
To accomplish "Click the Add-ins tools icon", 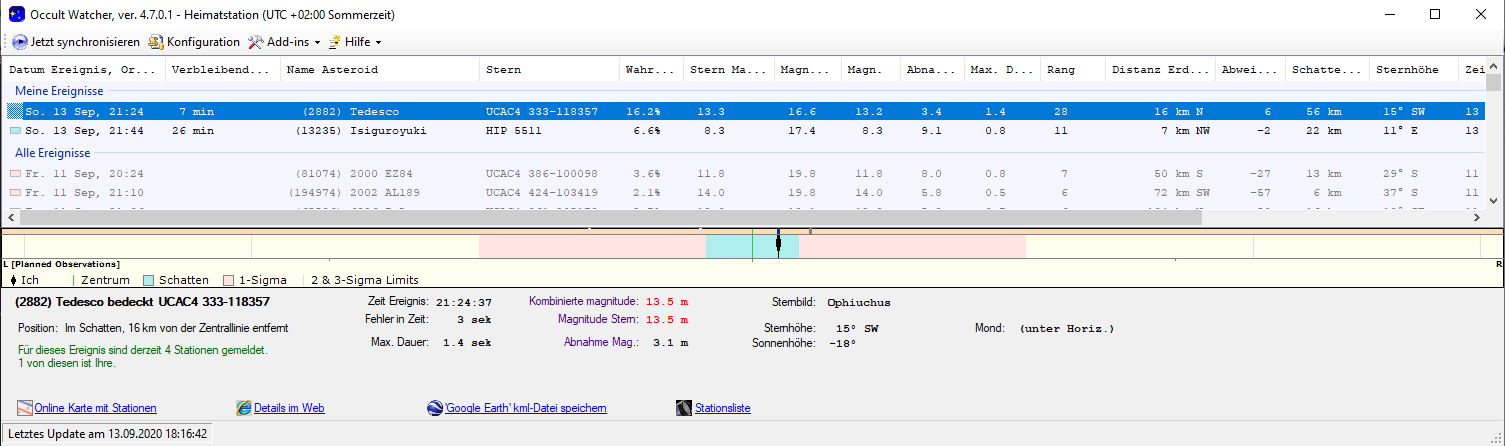I will [x=255, y=42].
